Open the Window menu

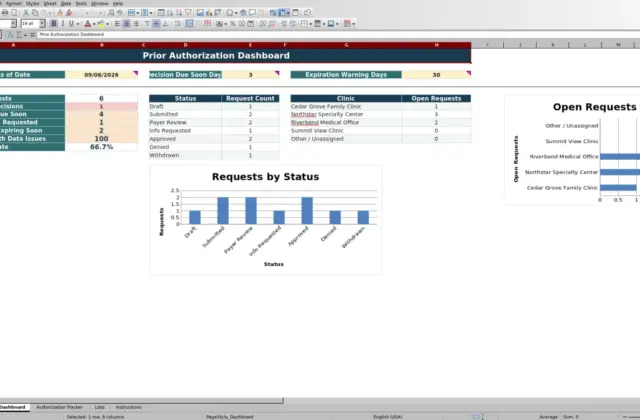point(100,3)
